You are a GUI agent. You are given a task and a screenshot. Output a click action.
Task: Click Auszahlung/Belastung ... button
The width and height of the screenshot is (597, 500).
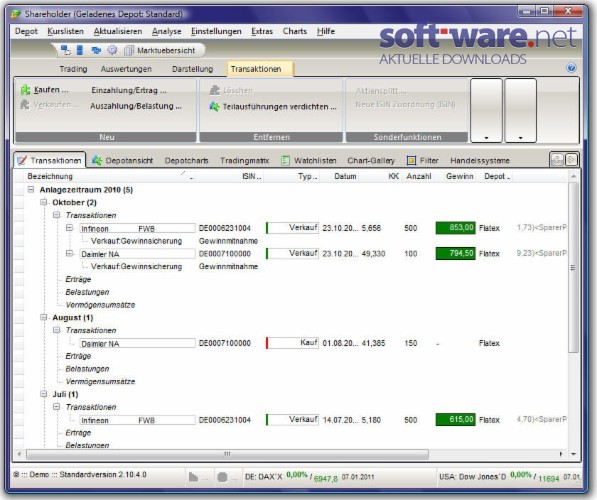pyautogui.click(x=136, y=106)
